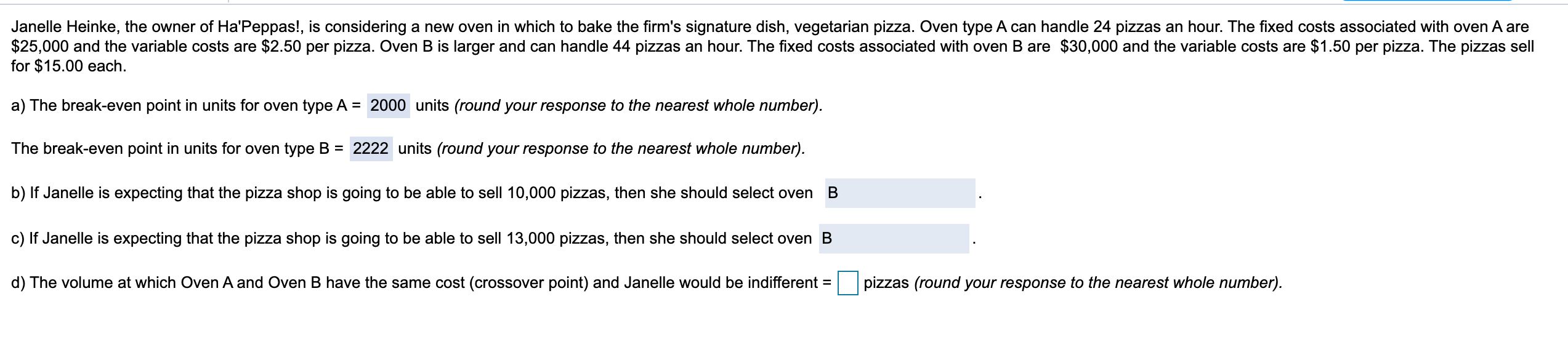
Task: Open the part b oven selection dropdown
Action: coord(900,193)
